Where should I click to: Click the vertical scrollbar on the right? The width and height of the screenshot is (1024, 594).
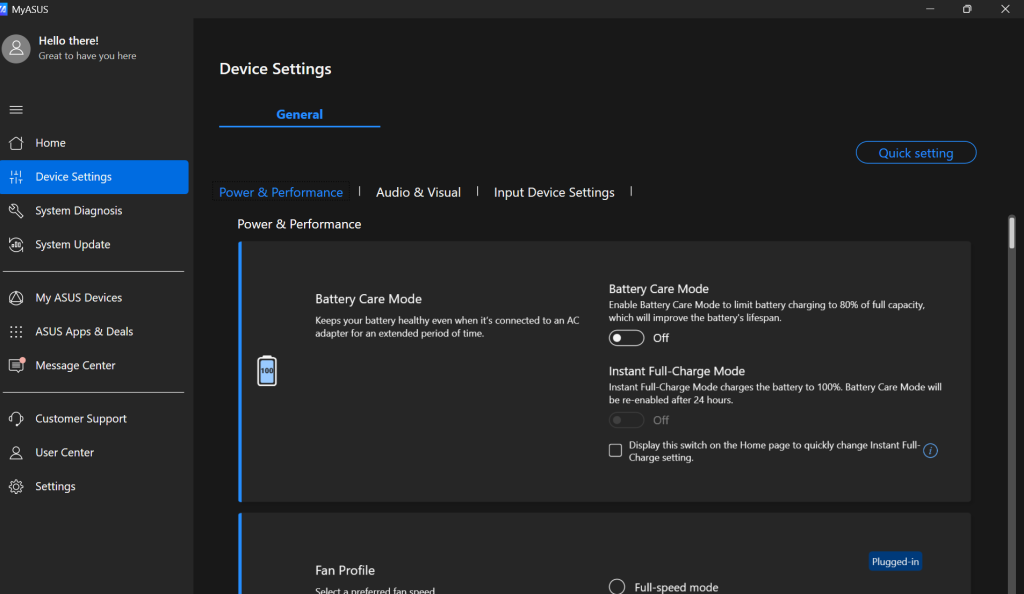tap(1012, 232)
